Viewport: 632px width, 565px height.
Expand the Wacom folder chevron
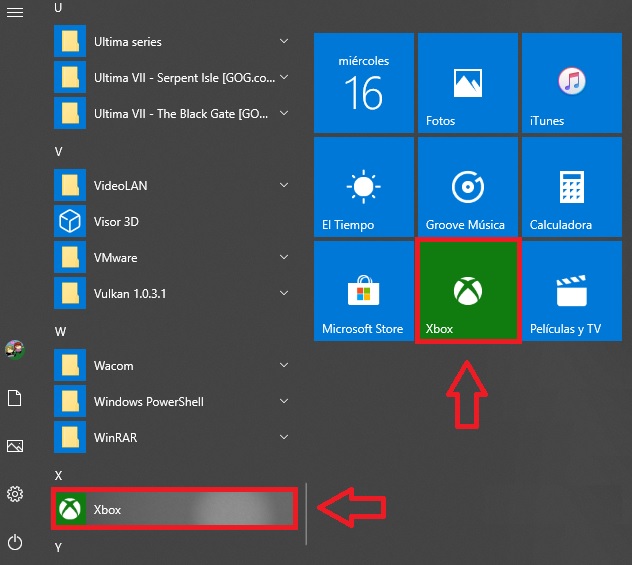click(284, 365)
